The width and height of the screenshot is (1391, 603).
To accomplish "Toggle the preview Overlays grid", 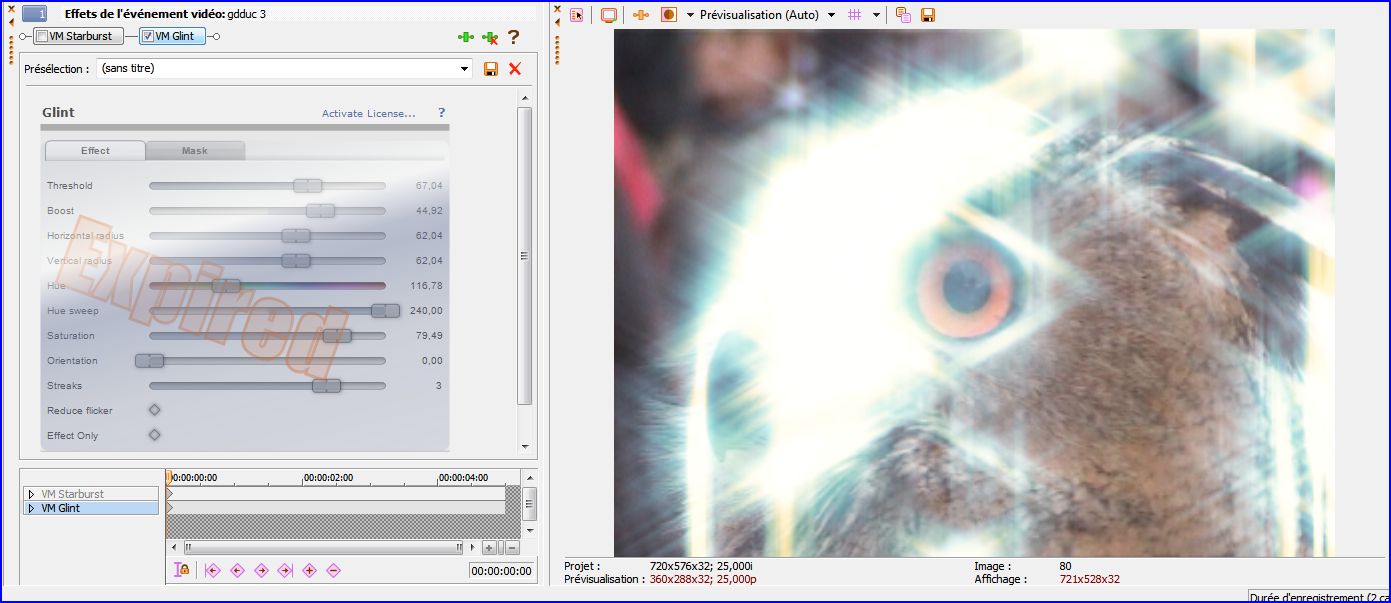I will (x=855, y=15).
